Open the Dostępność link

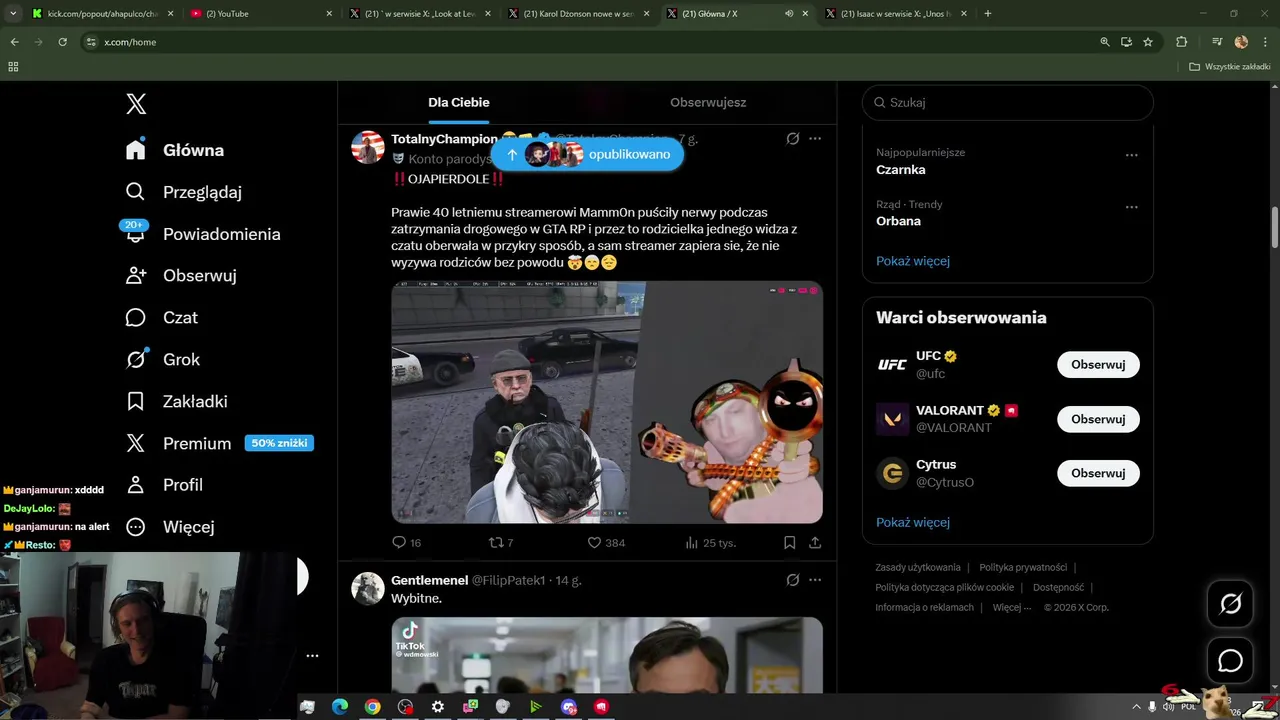[1058, 587]
